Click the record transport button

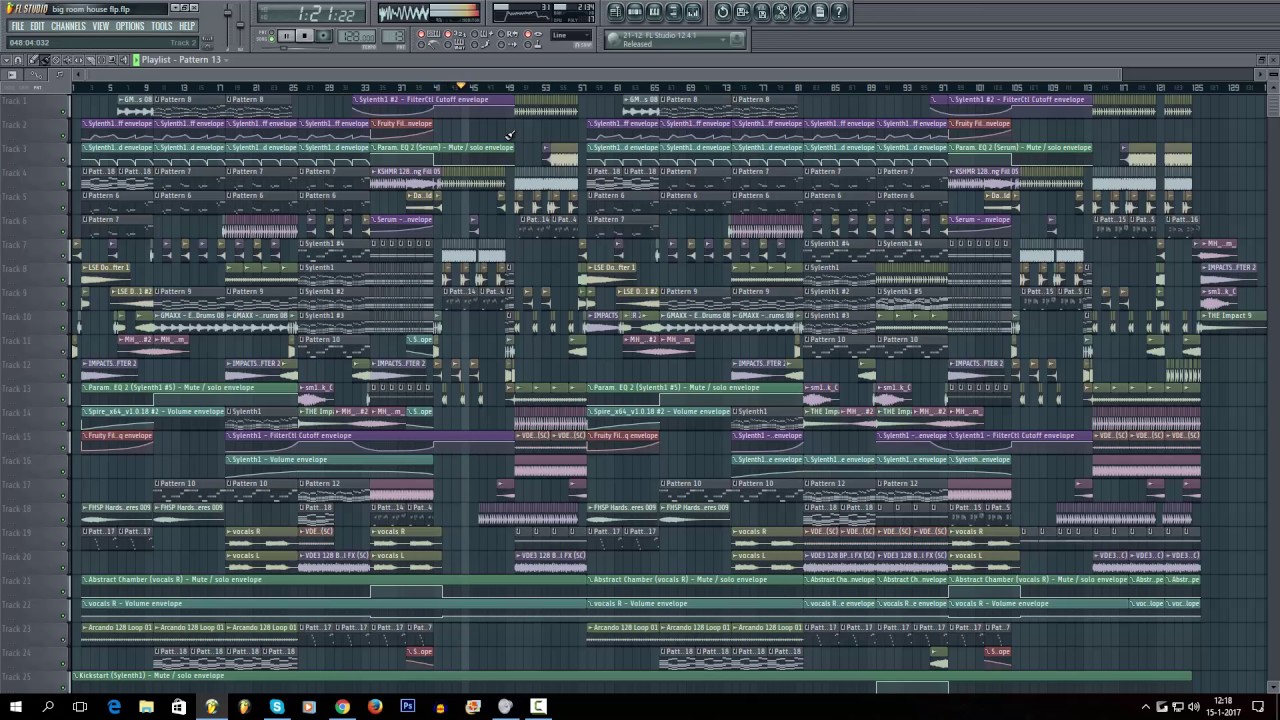coord(323,35)
